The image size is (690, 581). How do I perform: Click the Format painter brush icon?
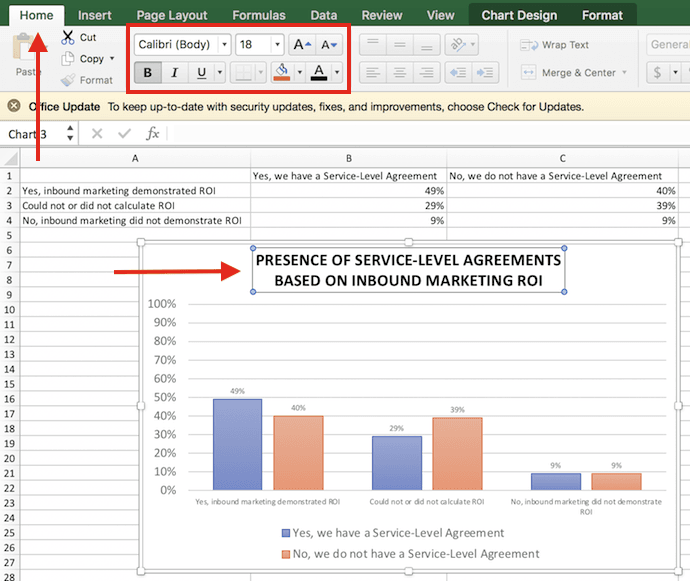pos(67,80)
